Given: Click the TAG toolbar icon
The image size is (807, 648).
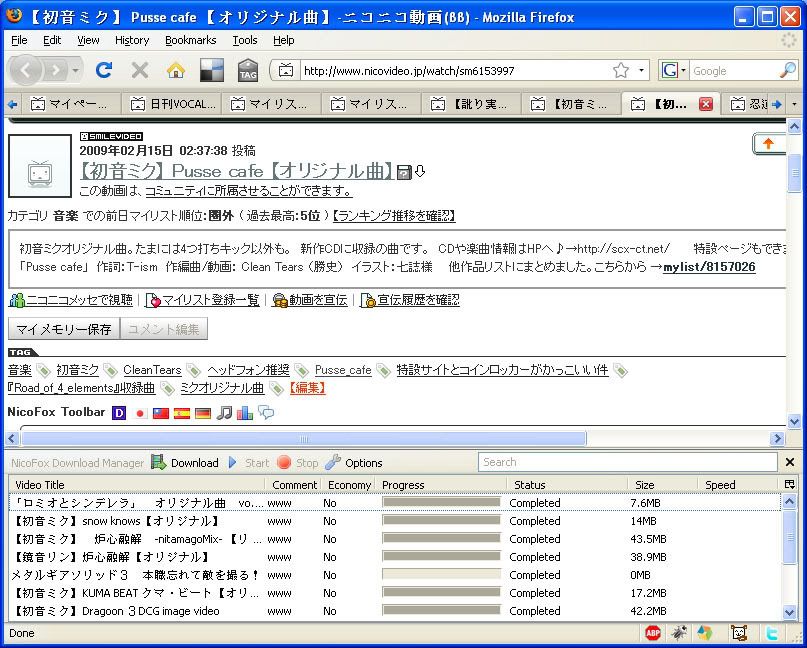Looking at the screenshot, I should (248, 71).
